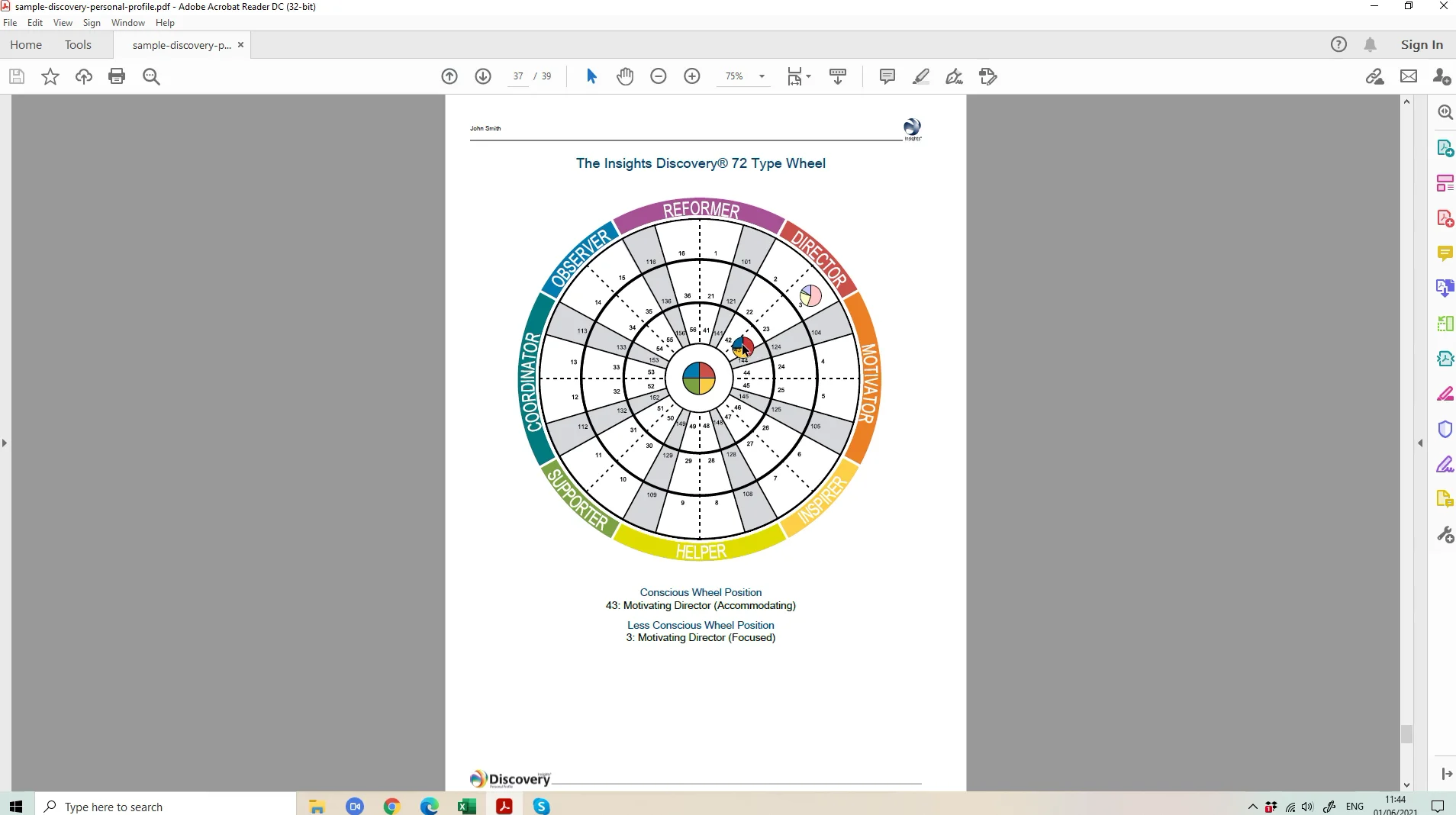1456x815 pixels.
Task: Switch to the Tools tab
Action: (x=79, y=45)
